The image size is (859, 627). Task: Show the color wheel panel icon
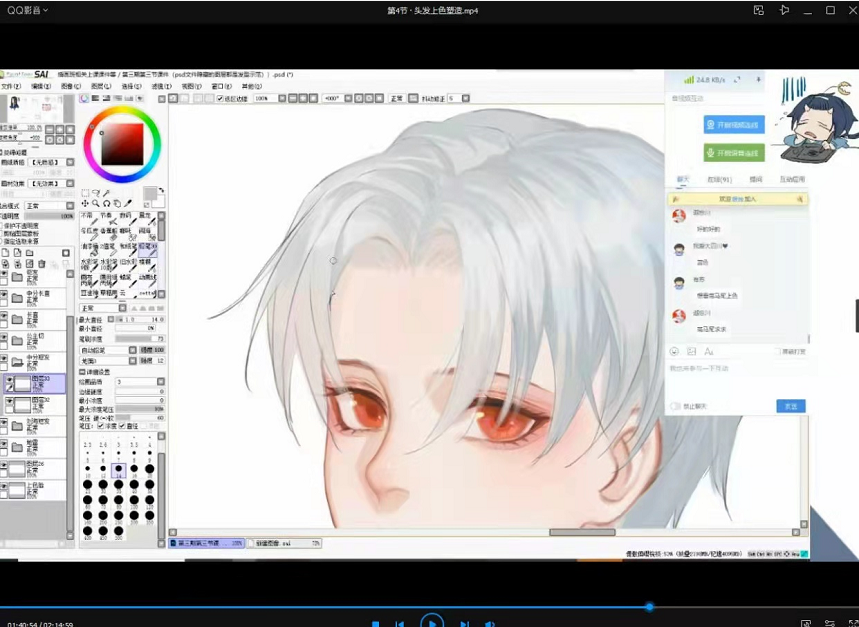84,99
